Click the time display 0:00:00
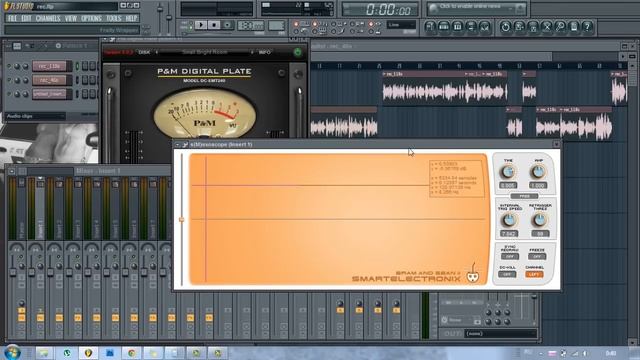 point(380,9)
